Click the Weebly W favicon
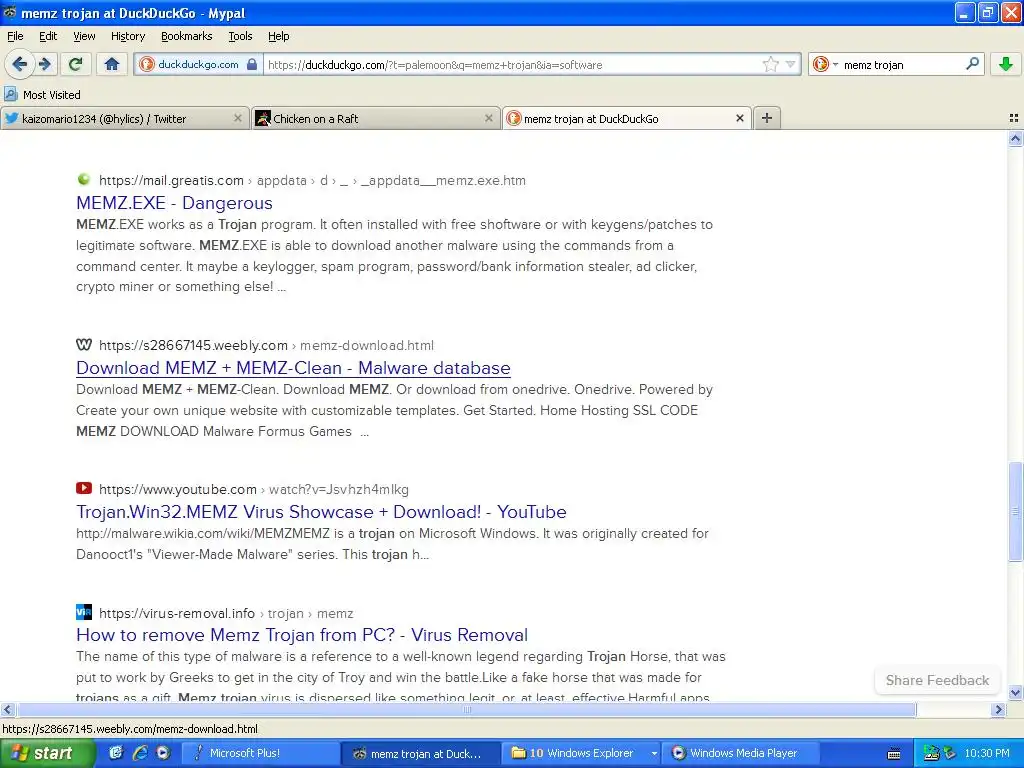 point(84,344)
